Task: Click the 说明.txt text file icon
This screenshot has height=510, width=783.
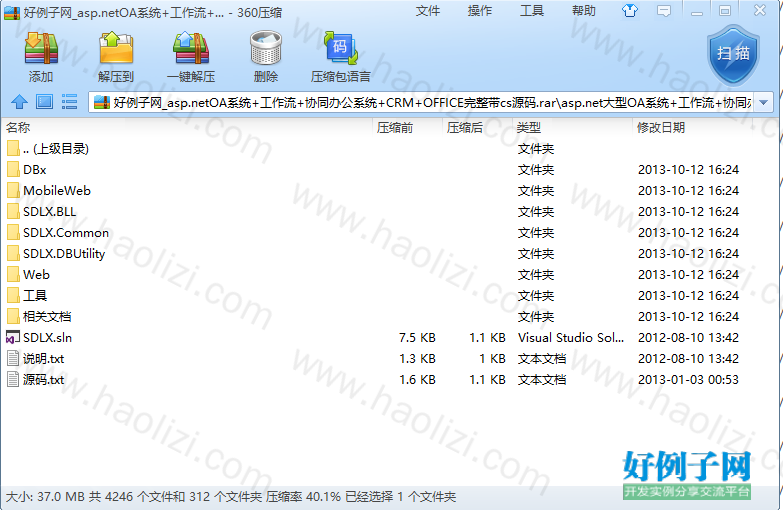Action: pos(13,358)
